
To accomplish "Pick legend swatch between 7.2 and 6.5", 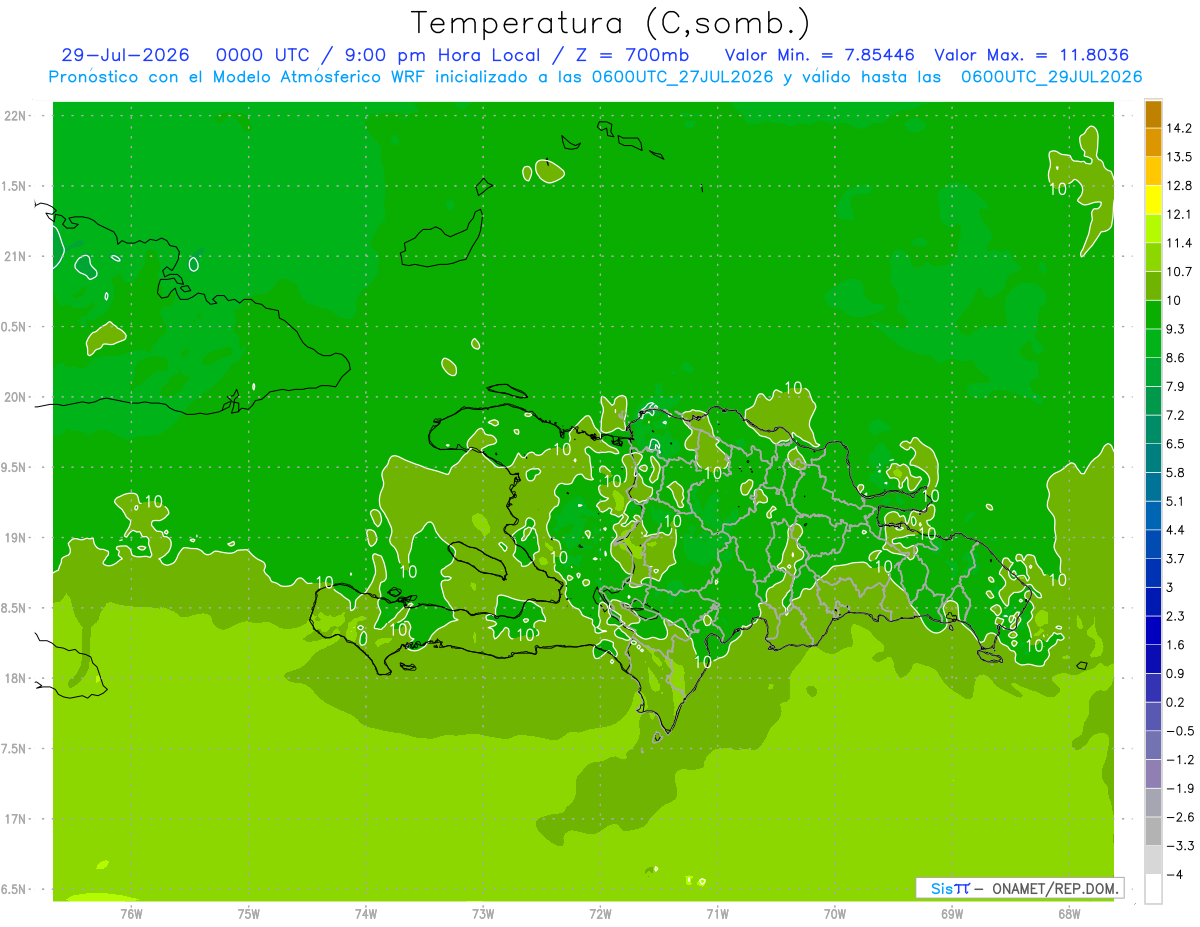I will 1153,429.
